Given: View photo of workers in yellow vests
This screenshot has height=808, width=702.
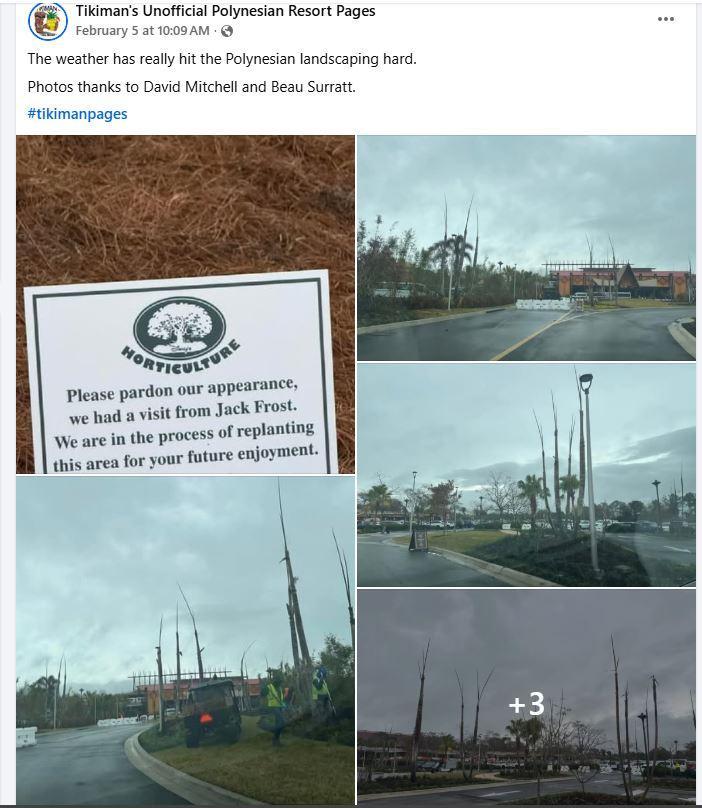Looking at the screenshot, I should 186,640.
